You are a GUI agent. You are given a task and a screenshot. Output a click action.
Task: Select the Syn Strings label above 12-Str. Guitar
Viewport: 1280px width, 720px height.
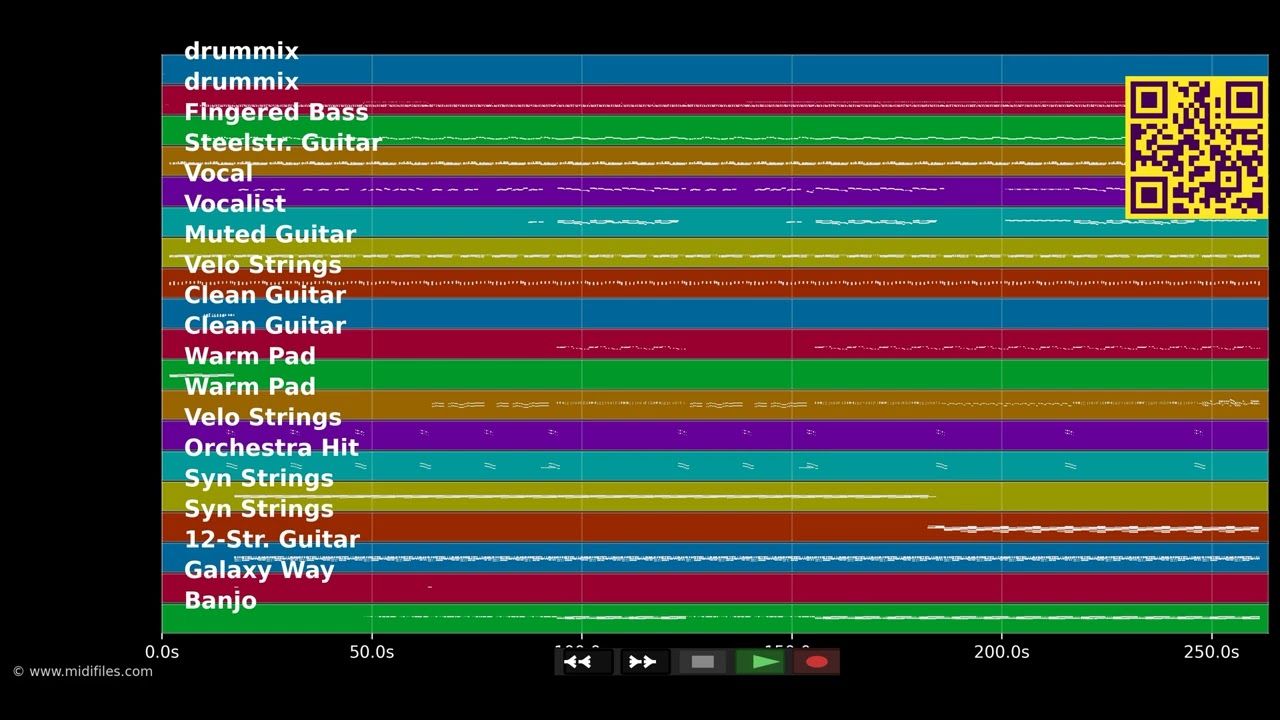click(x=259, y=509)
